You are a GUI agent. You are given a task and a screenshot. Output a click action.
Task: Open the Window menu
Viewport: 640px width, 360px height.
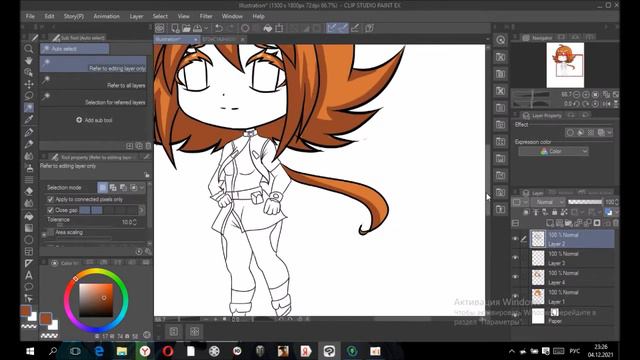click(232, 16)
